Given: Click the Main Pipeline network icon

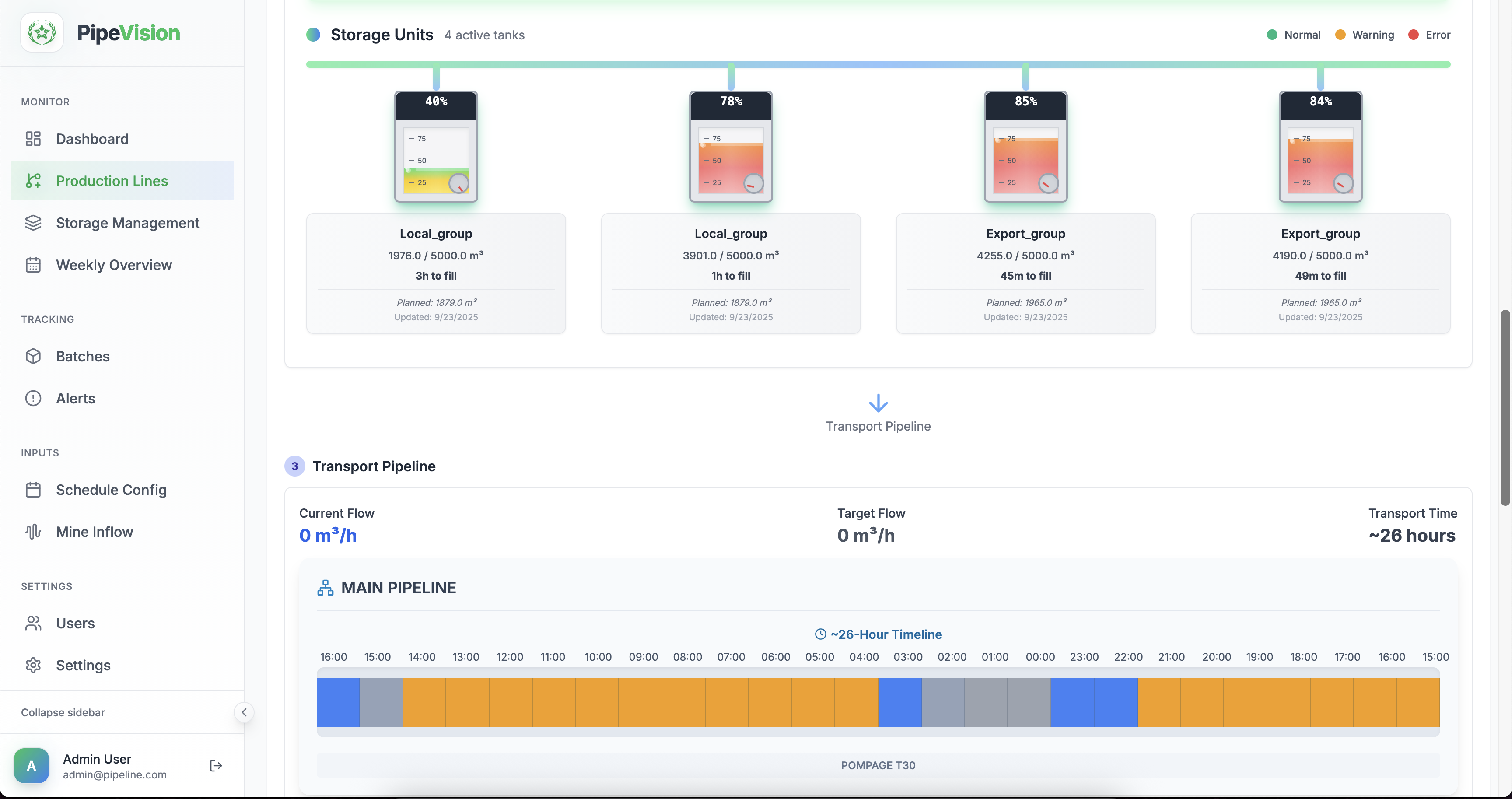Looking at the screenshot, I should click(x=325, y=588).
